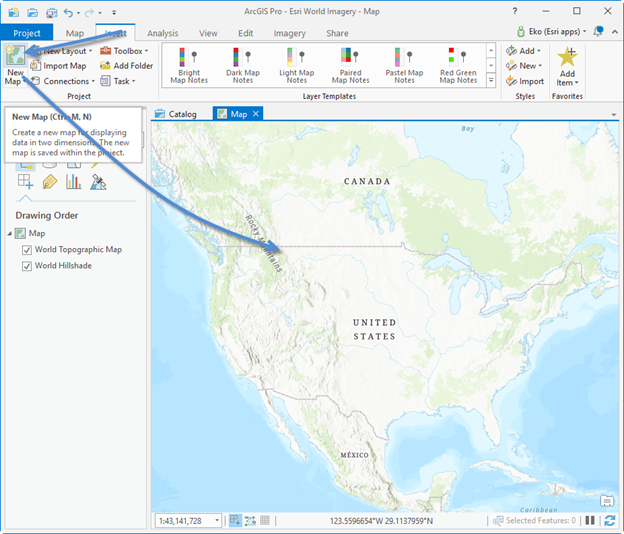Customize quick access toolbar dropdown
This screenshot has width=624, height=534.
point(114,13)
